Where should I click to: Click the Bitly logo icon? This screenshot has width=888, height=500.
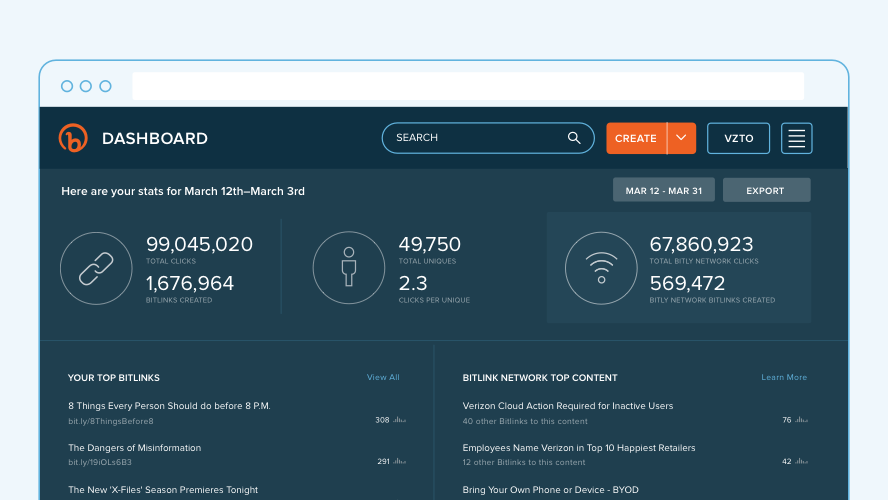73,138
